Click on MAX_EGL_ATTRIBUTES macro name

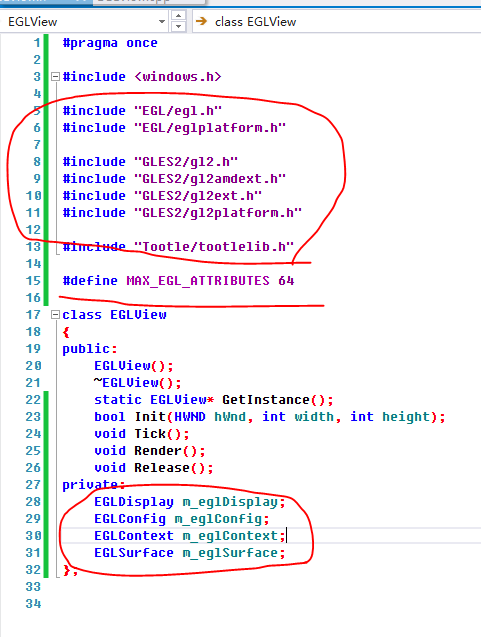tap(198, 281)
